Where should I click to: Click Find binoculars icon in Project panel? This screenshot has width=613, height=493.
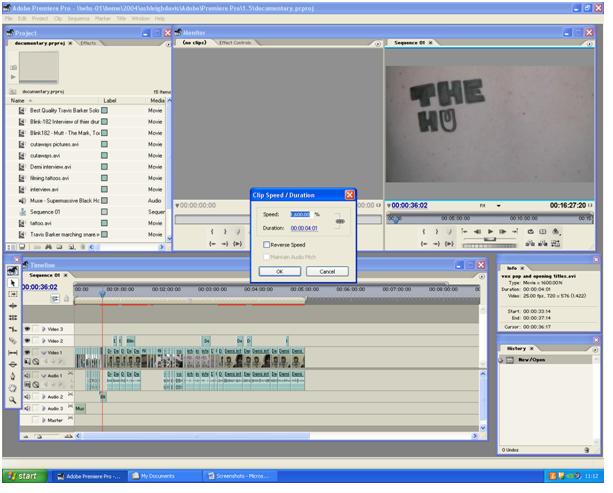(48, 247)
